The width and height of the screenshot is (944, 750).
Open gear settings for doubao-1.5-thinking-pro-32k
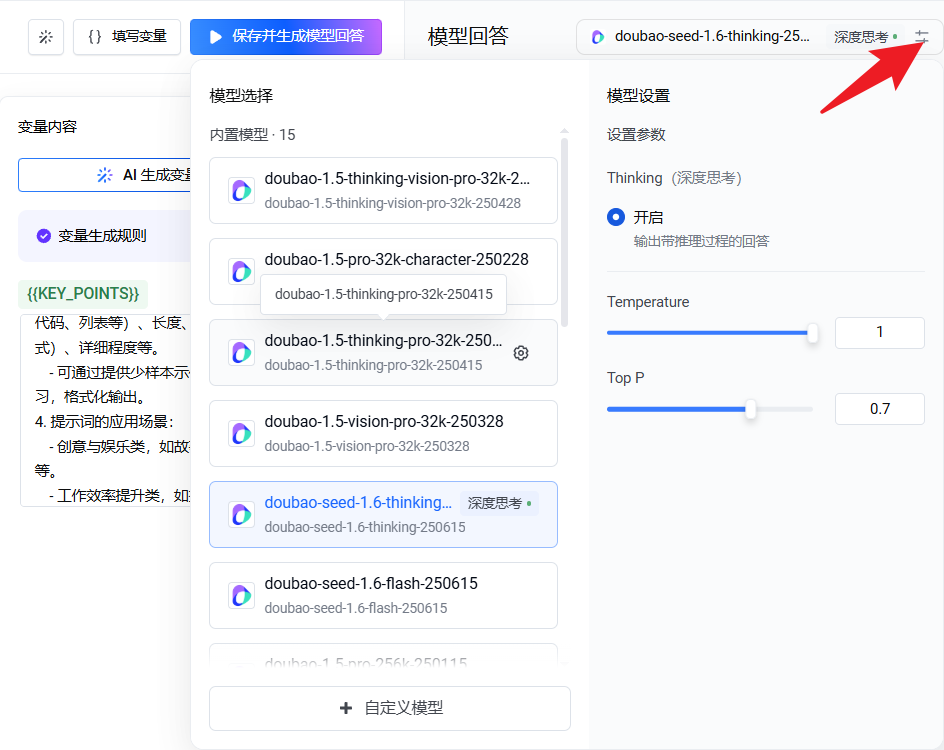coord(521,353)
